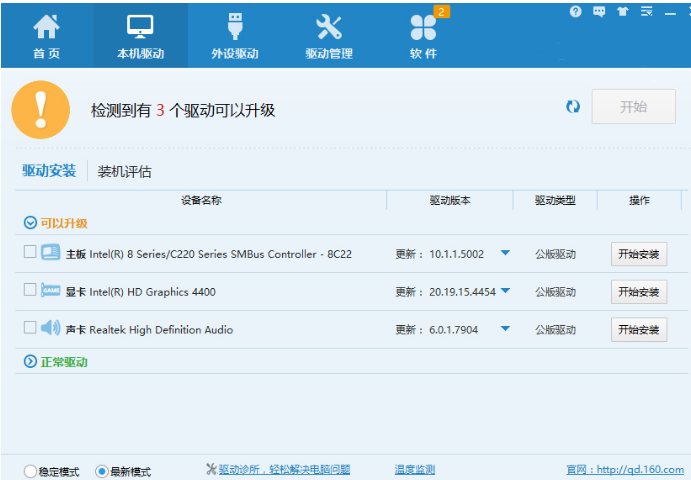This screenshot has width=691, height=480.
Task: Open the feedback speech bubble icon
Action: tap(599, 12)
